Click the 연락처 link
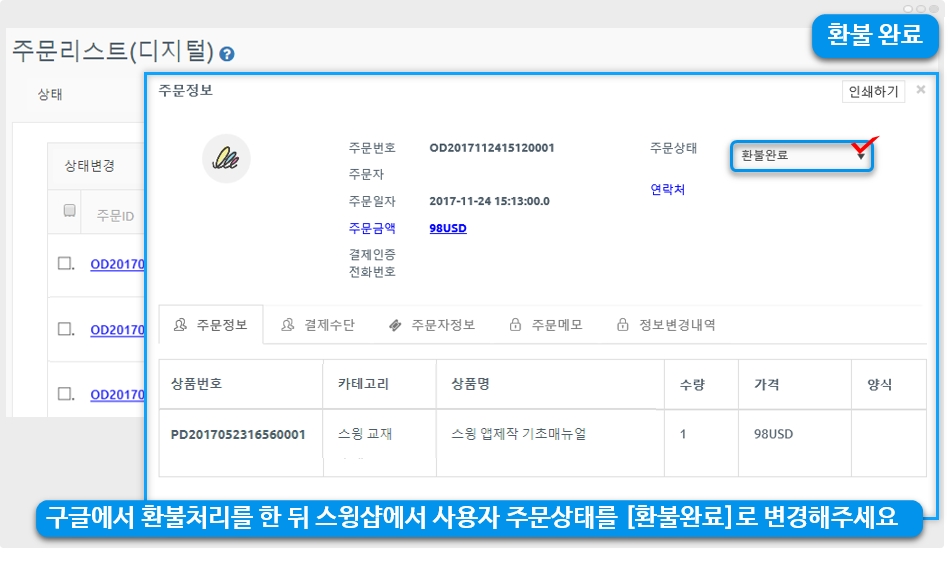This screenshot has height=561, width=950. (x=667, y=189)
